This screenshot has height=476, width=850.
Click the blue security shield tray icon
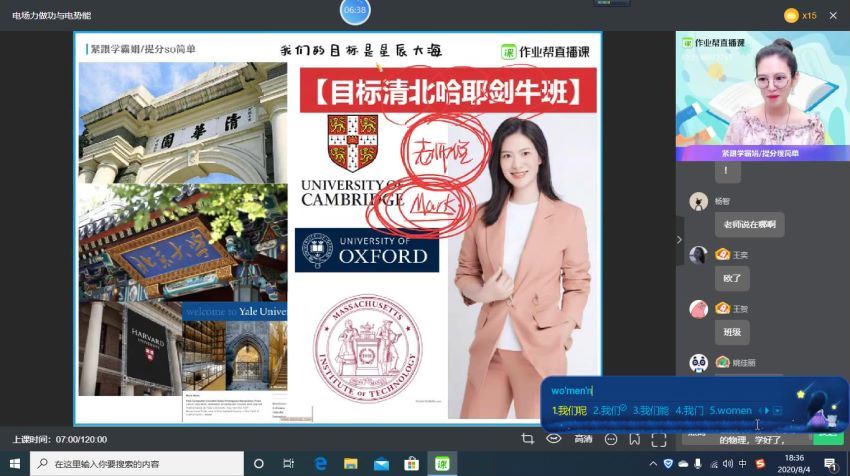point(668,464)
